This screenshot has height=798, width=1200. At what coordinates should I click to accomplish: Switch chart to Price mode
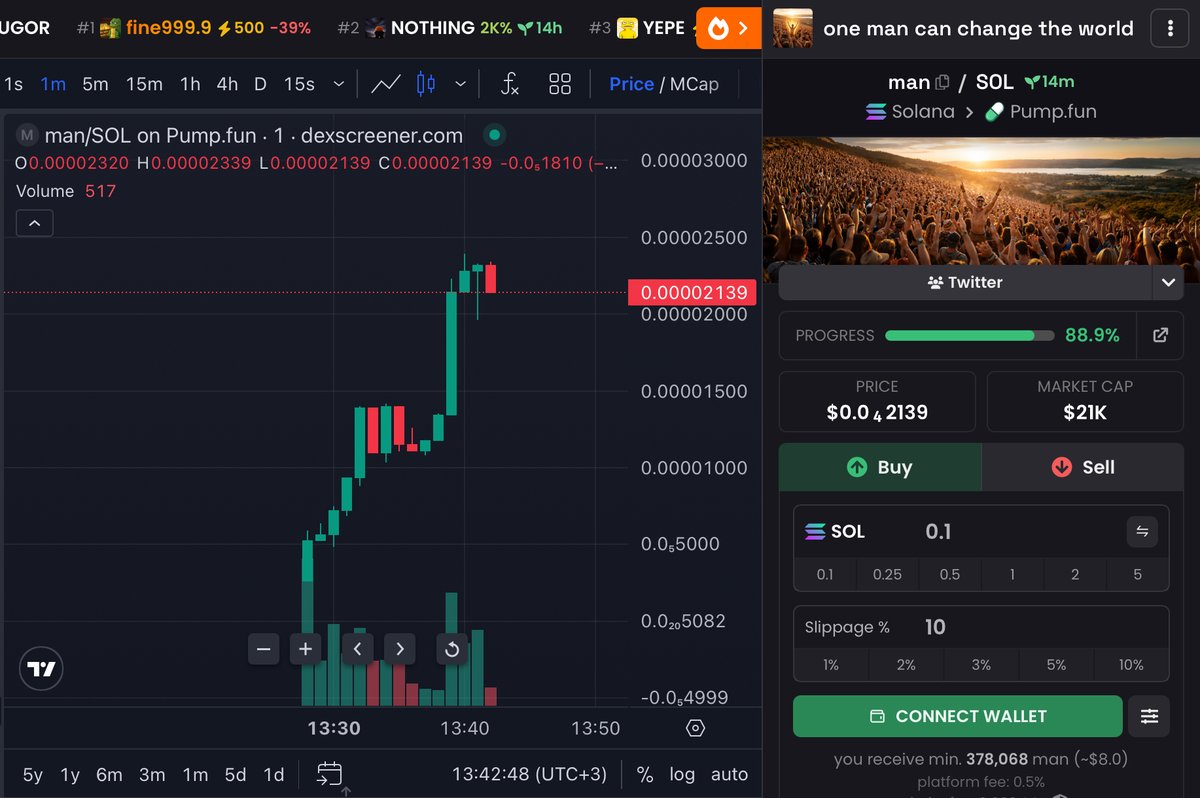631,84
